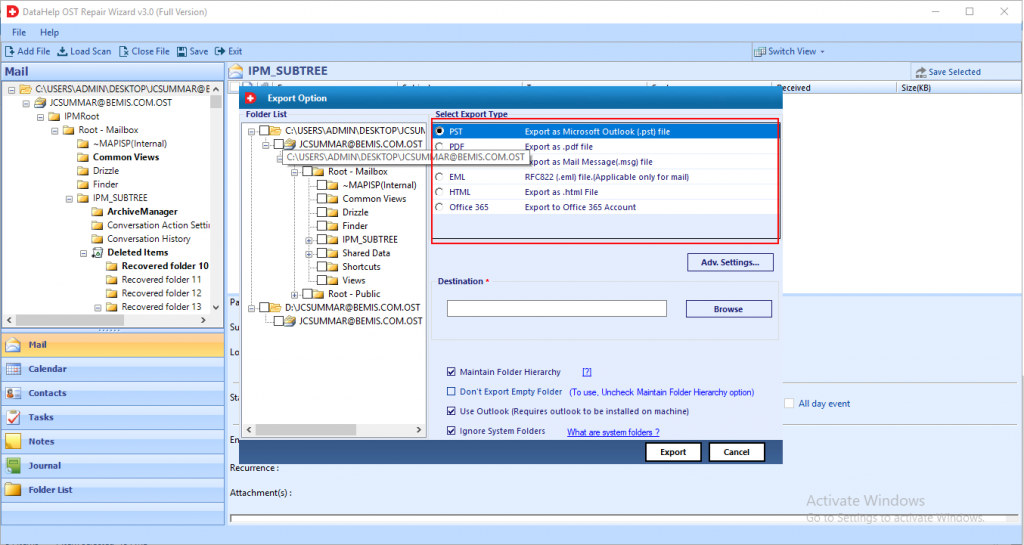Open the Folder List section icon
This screenshot has width=1024, height=545.
point(13,490)
